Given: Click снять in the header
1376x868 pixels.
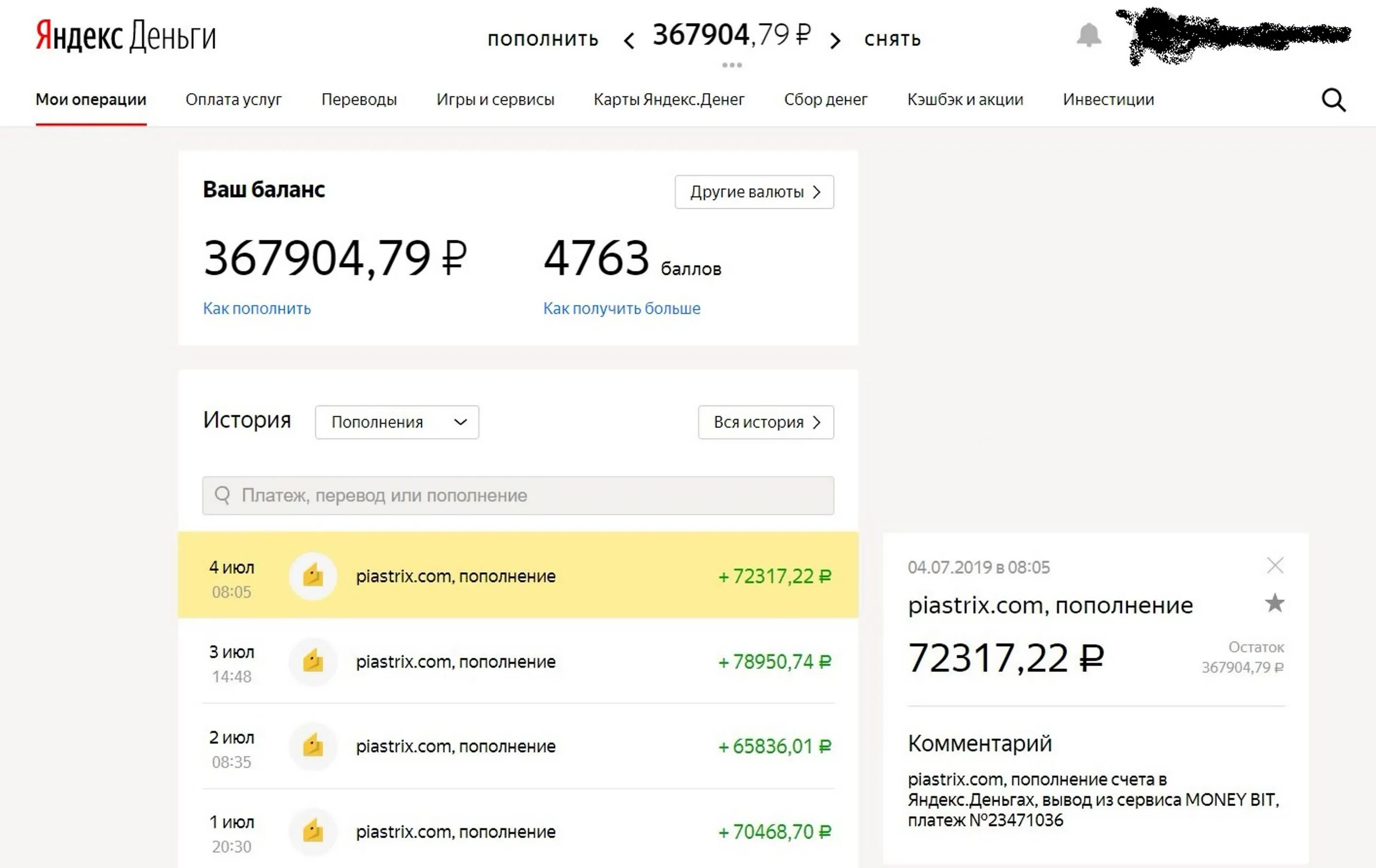Looking at the screenshot, I should tap(893, 39).
